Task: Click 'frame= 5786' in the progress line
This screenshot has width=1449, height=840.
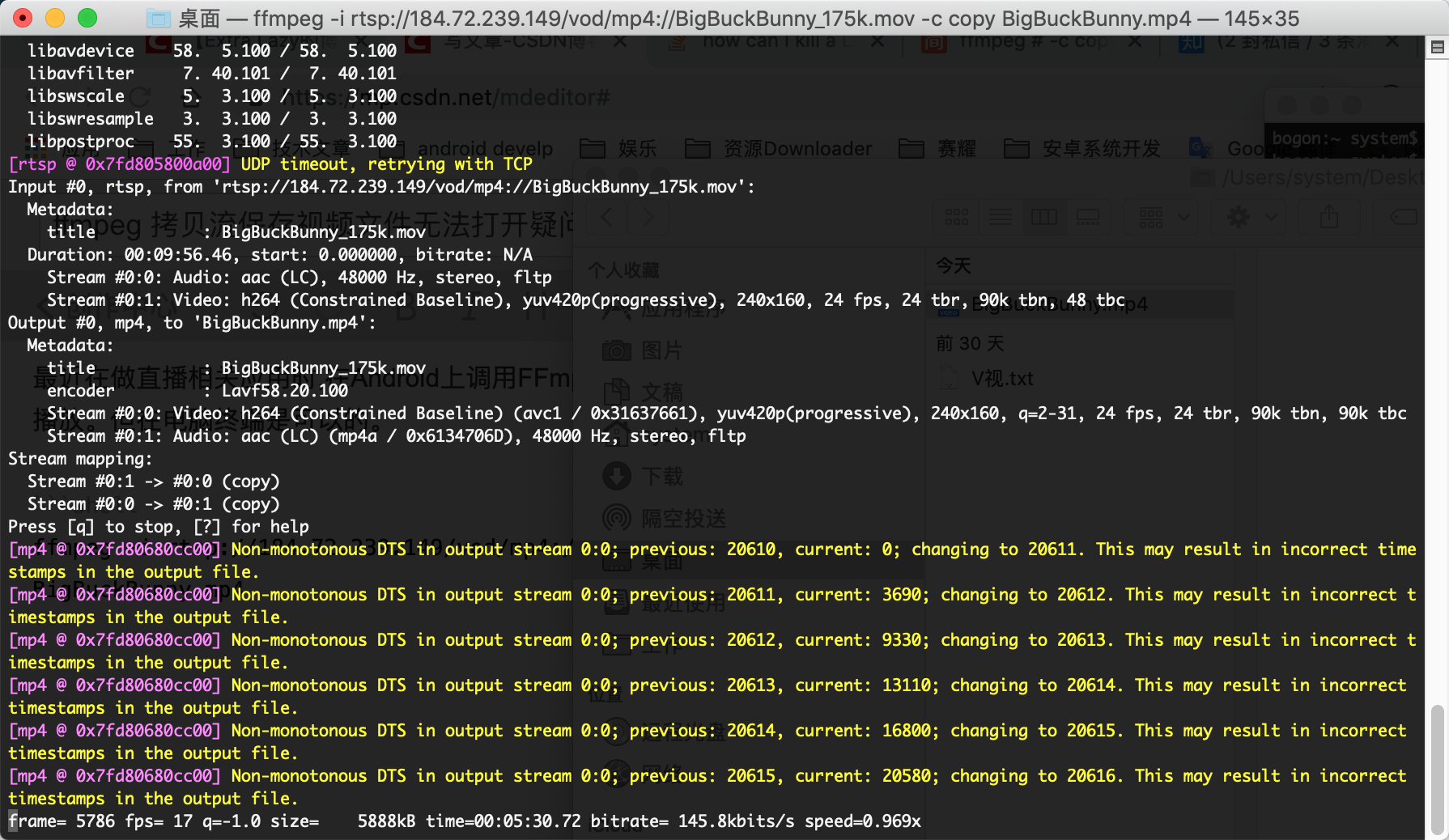Action: [62, 821]
